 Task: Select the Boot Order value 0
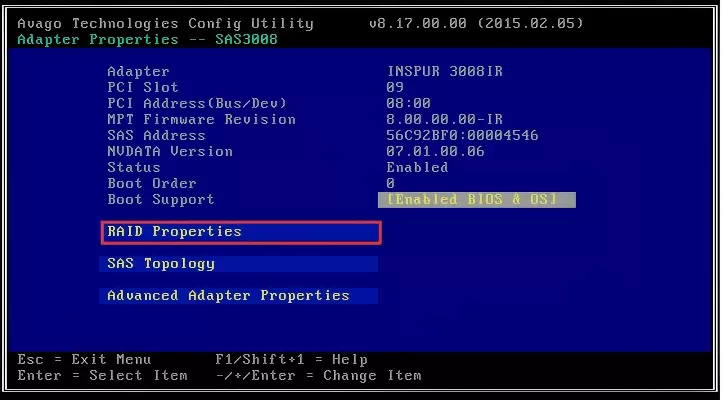click(390, 184)
